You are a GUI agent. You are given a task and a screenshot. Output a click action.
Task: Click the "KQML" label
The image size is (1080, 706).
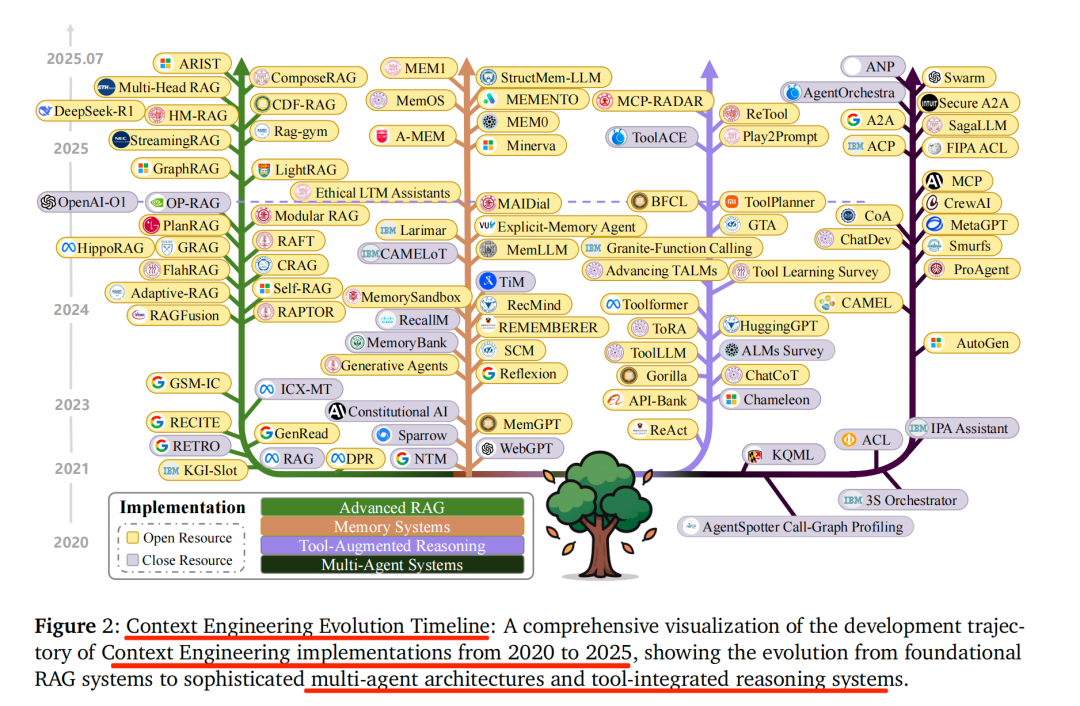tap(784, 455)
